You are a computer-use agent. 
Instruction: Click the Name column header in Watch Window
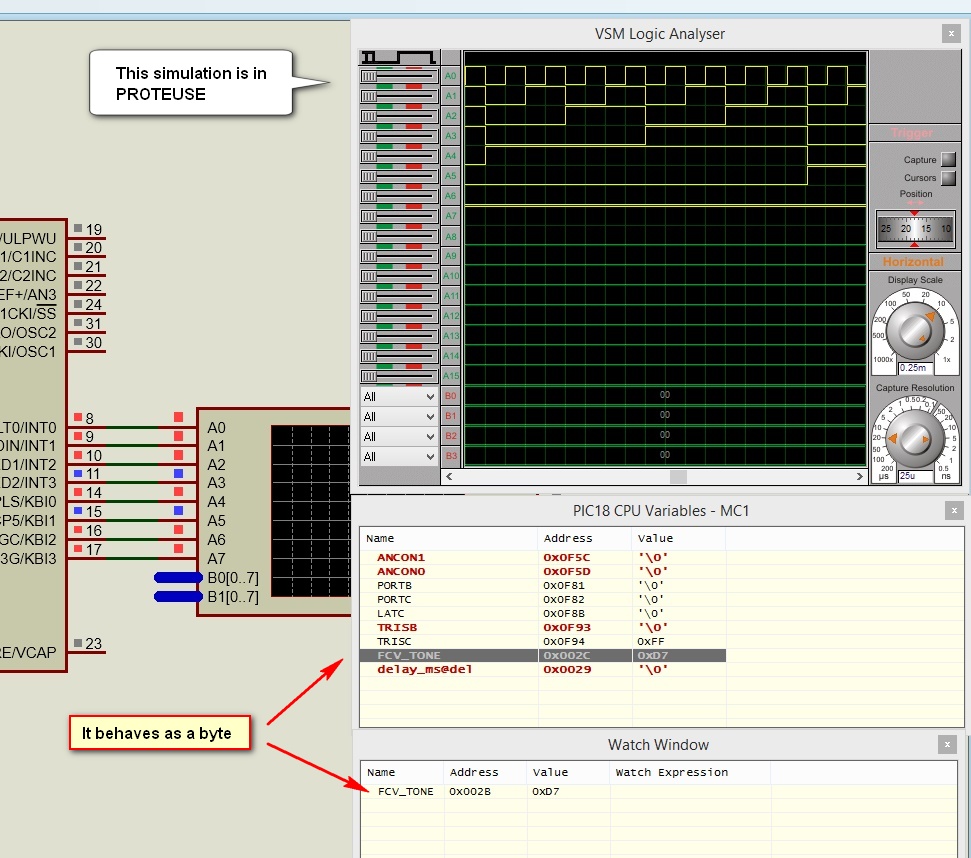point(402,773)
